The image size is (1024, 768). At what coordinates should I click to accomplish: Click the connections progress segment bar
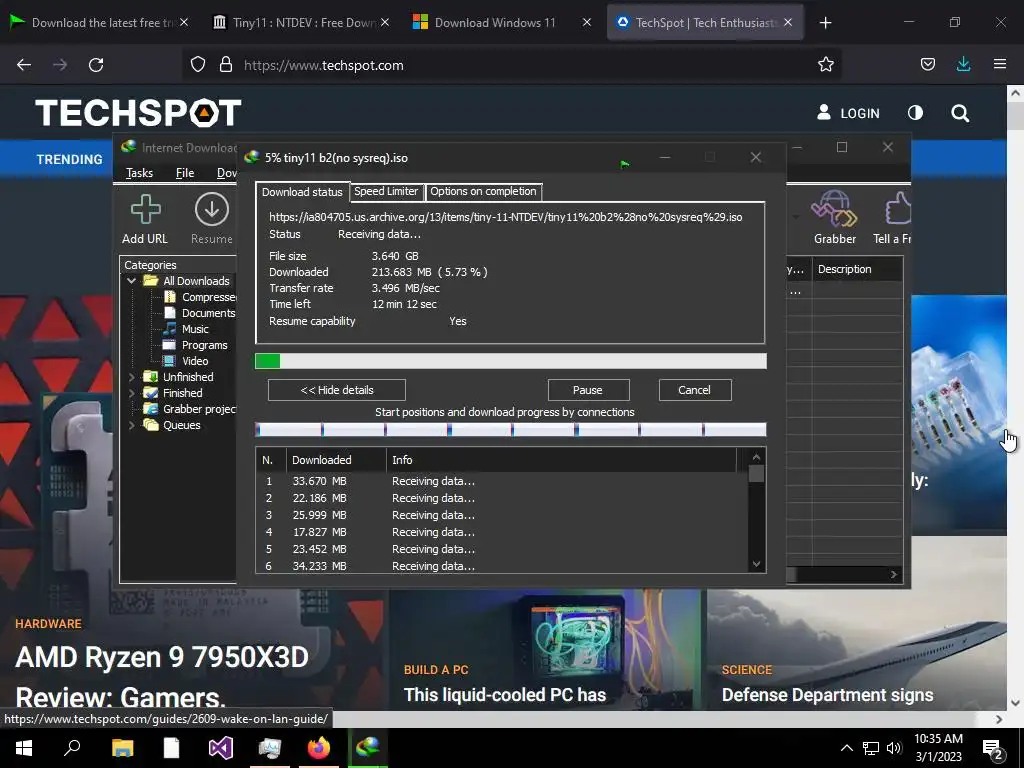point(511,429)
